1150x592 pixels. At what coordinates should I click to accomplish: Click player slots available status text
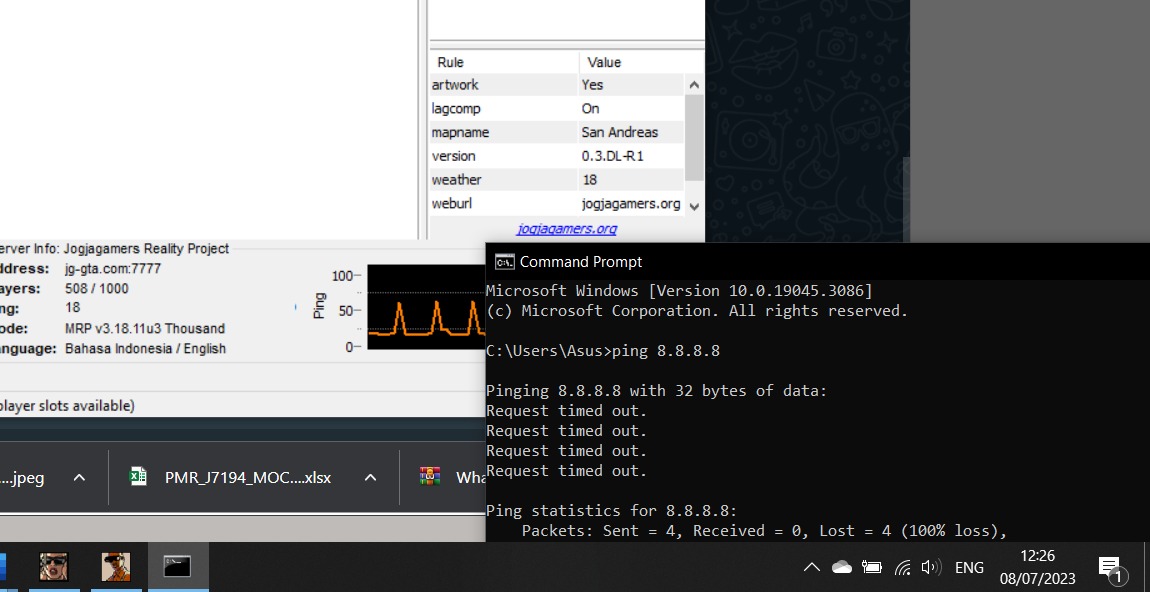[x=67, y=406]
